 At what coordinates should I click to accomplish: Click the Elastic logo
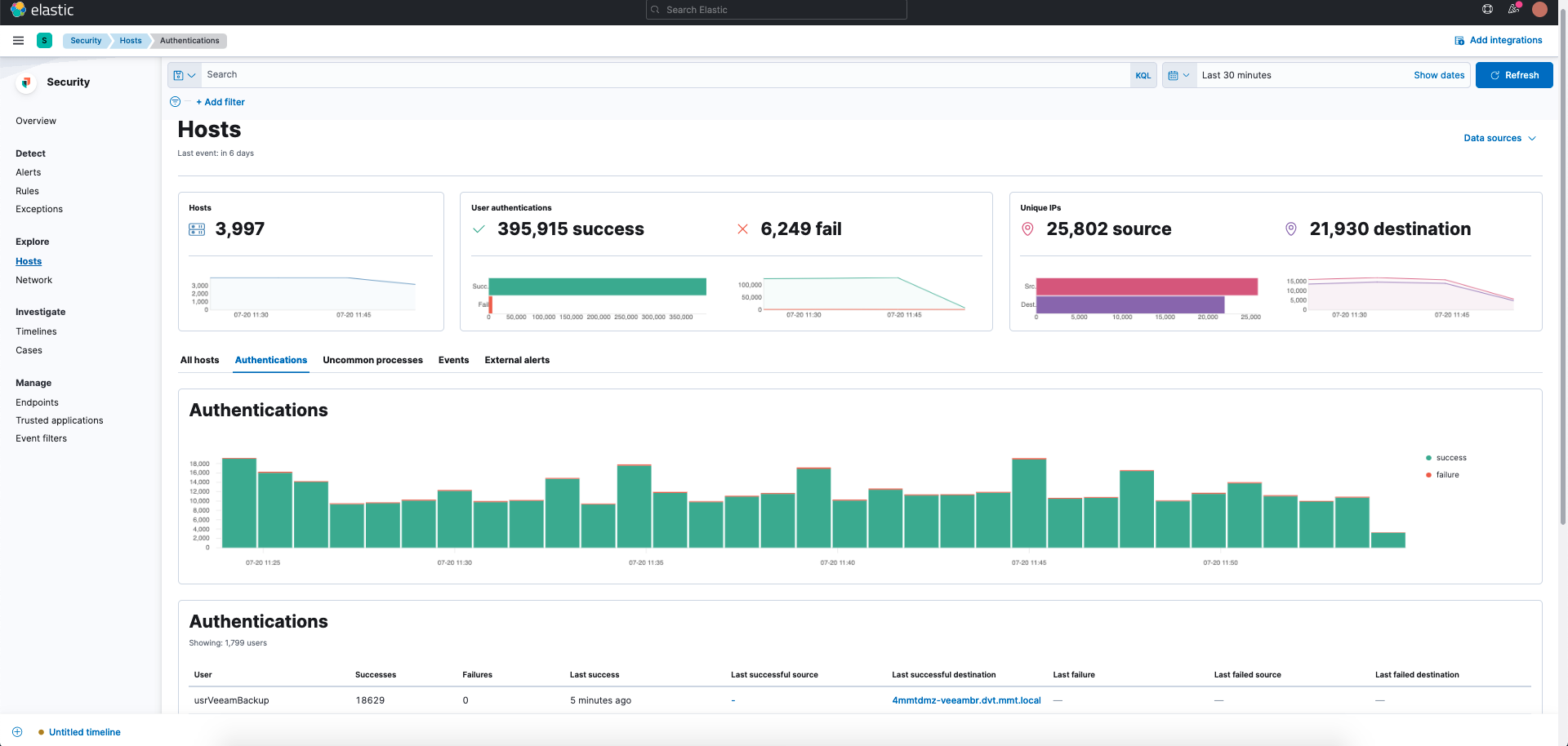42,10
